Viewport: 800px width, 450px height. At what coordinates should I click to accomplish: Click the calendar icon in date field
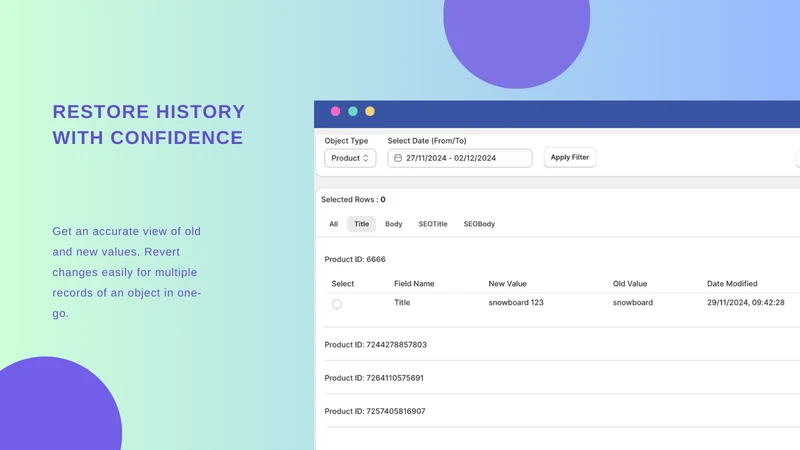(x=398, y=158)
